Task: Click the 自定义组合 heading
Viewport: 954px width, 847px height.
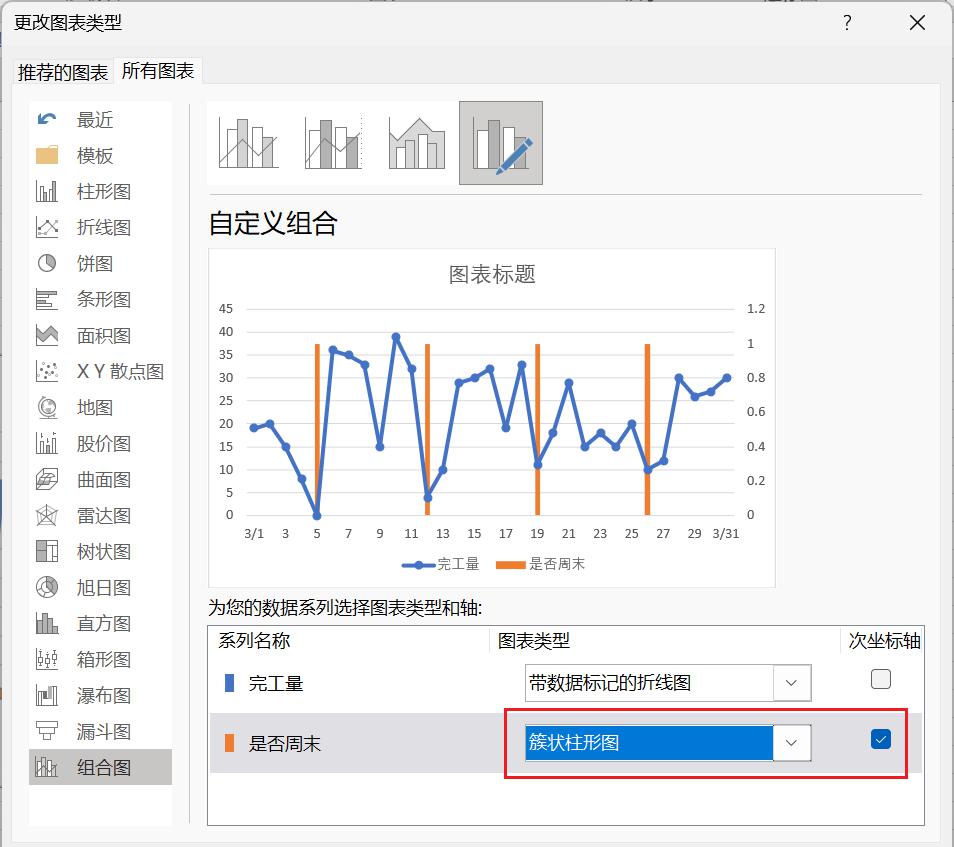Action: coord(273,223)
